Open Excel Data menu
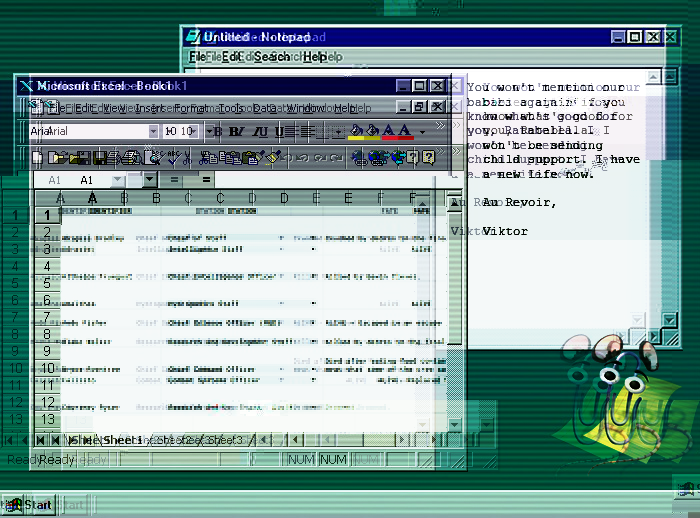The height and width of the screenshot is (518, 700). tap(265, 108)
